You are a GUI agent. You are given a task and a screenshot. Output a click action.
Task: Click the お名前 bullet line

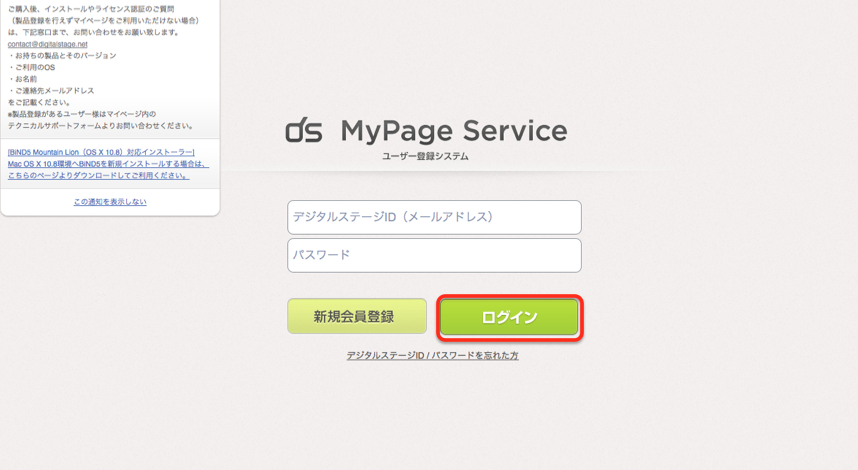coord(23,79)
